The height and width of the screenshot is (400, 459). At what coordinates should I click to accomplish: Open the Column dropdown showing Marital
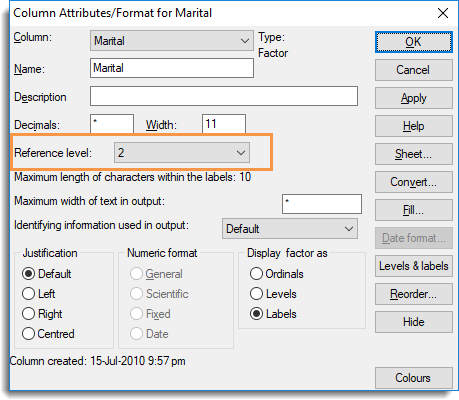(x=171, y=41)
